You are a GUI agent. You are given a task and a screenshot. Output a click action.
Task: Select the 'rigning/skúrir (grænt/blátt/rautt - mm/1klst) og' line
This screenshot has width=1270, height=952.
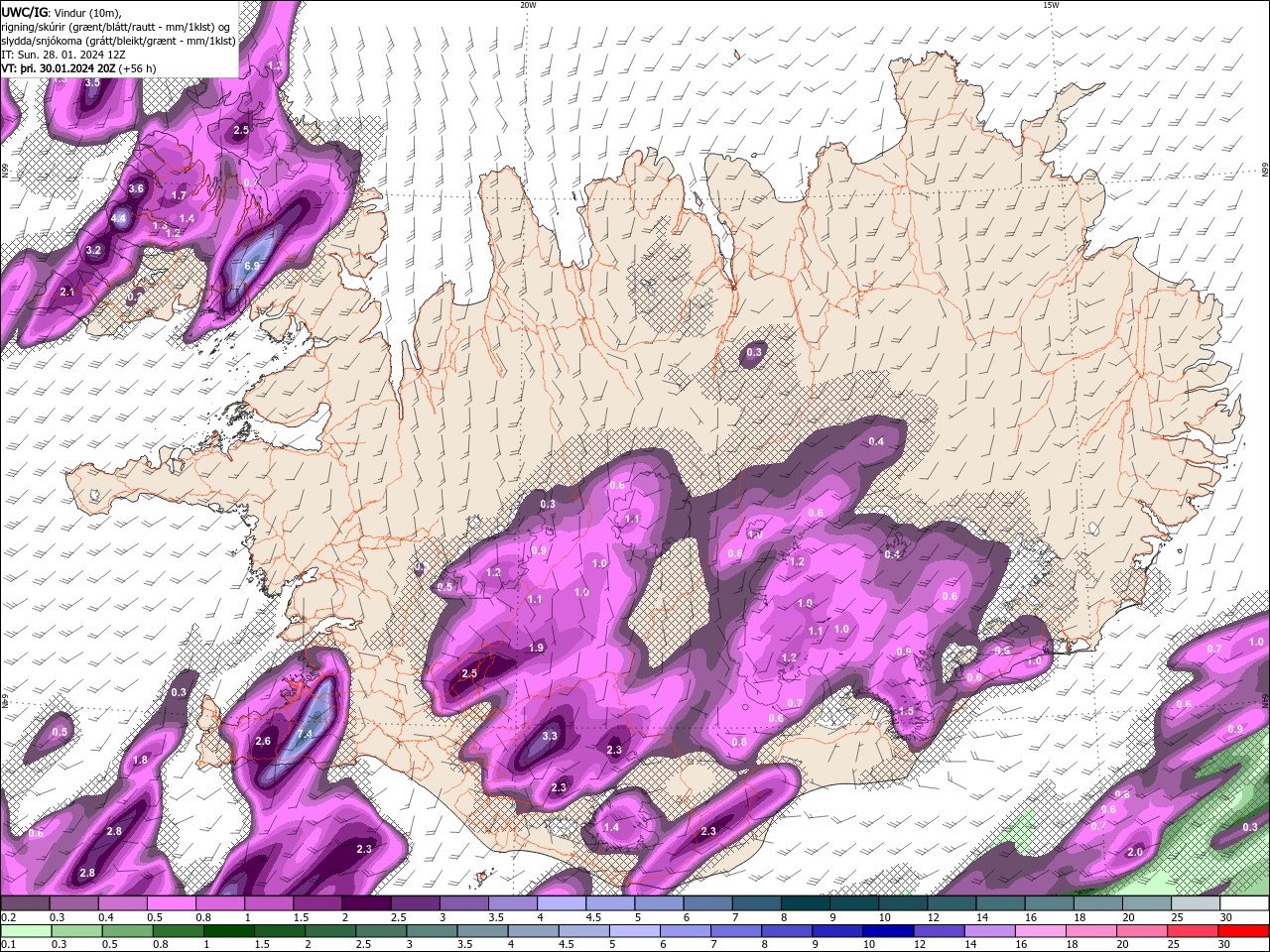point(116,27)
